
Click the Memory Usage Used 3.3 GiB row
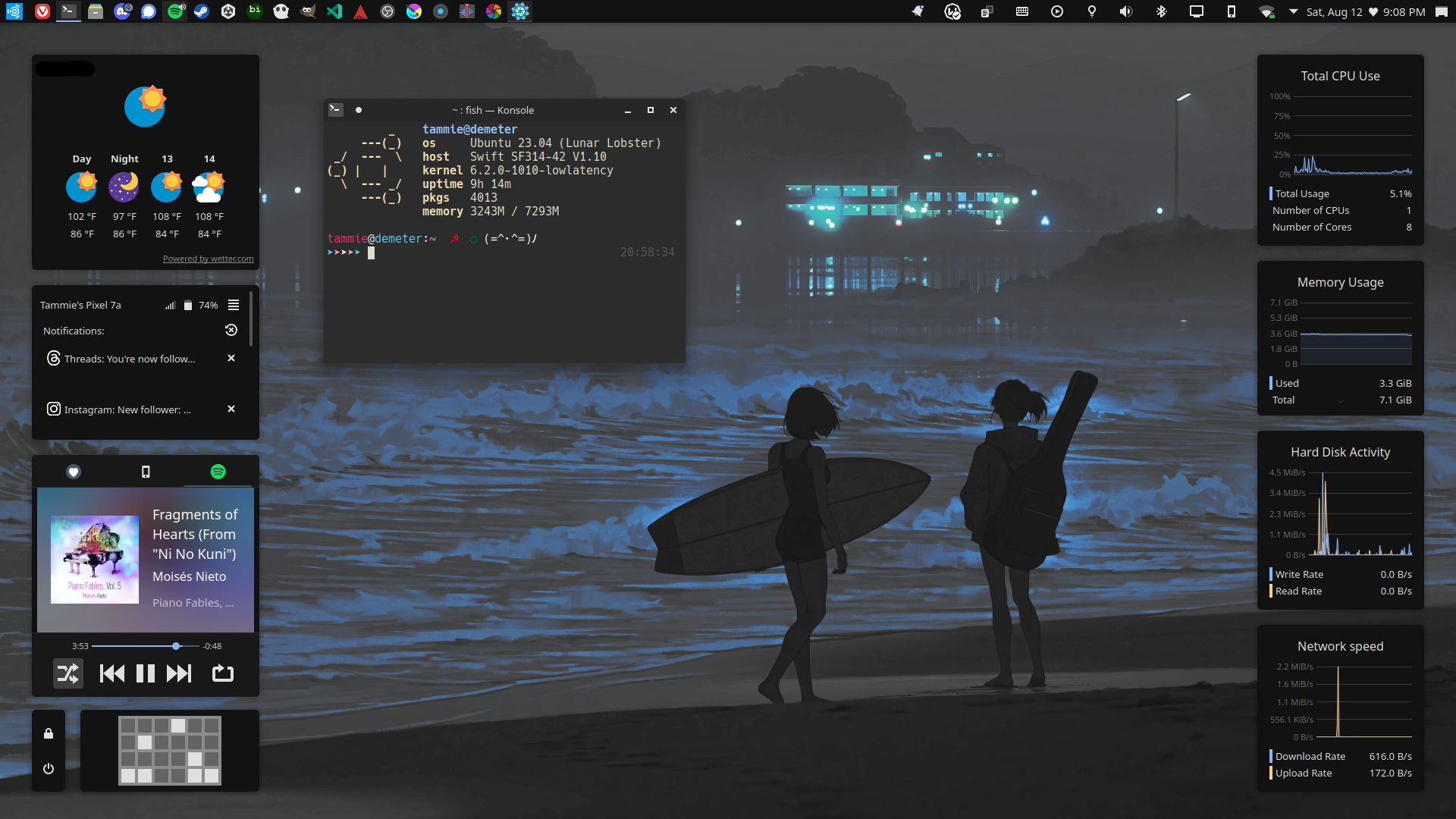(x=1341, y=383)
